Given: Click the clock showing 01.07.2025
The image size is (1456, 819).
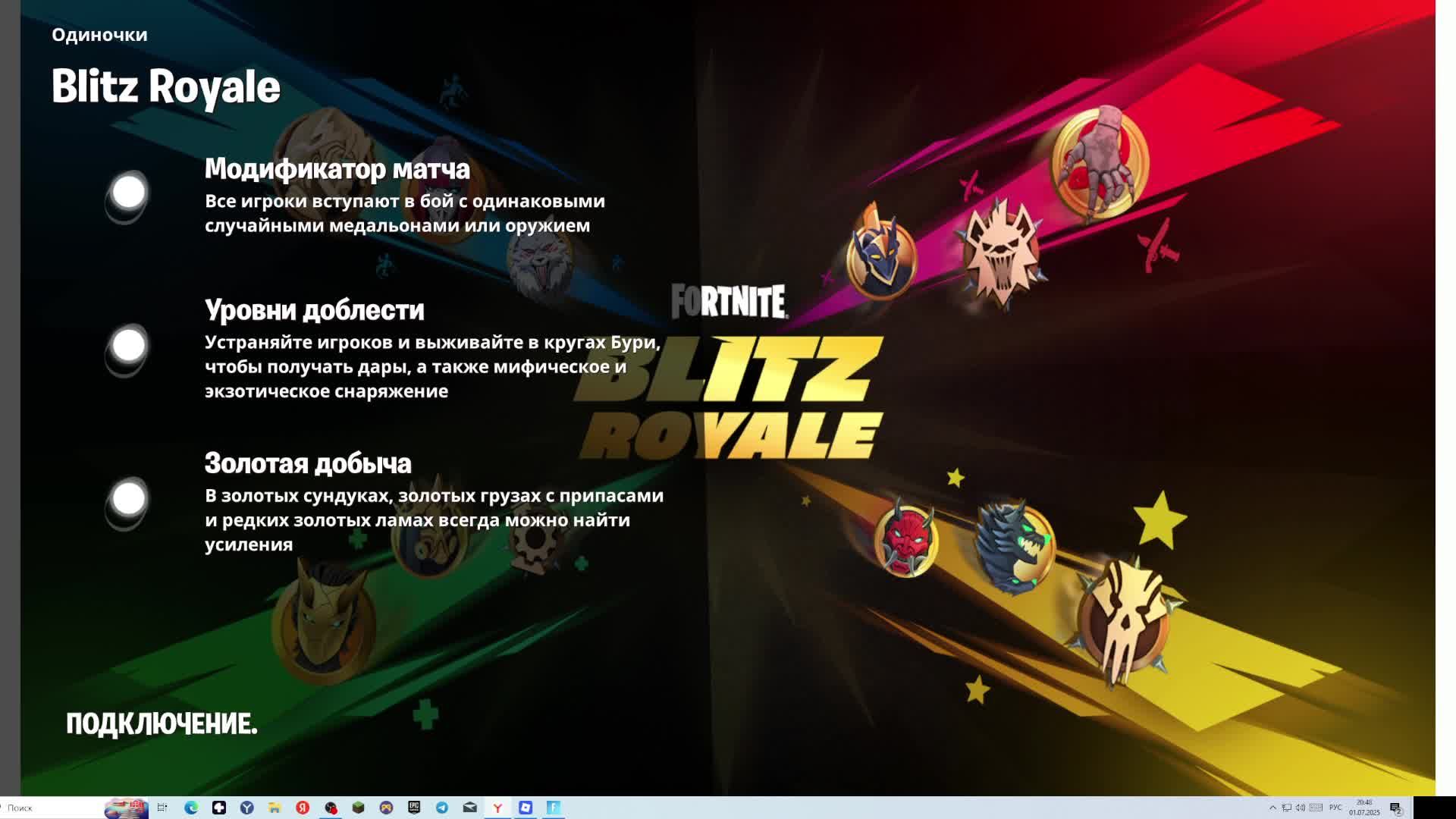Looking at the screenshot, I should click(x=1364, y=808).
